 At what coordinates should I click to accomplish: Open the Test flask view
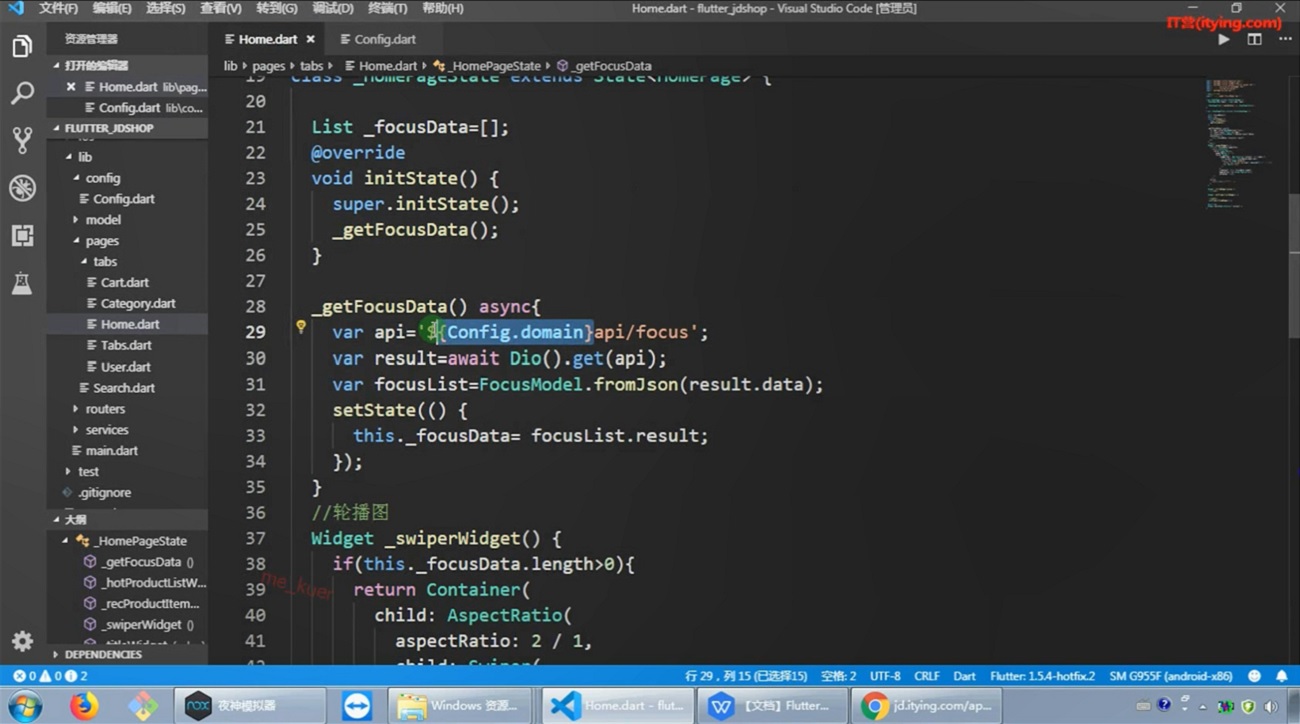[x=22, y=283]
